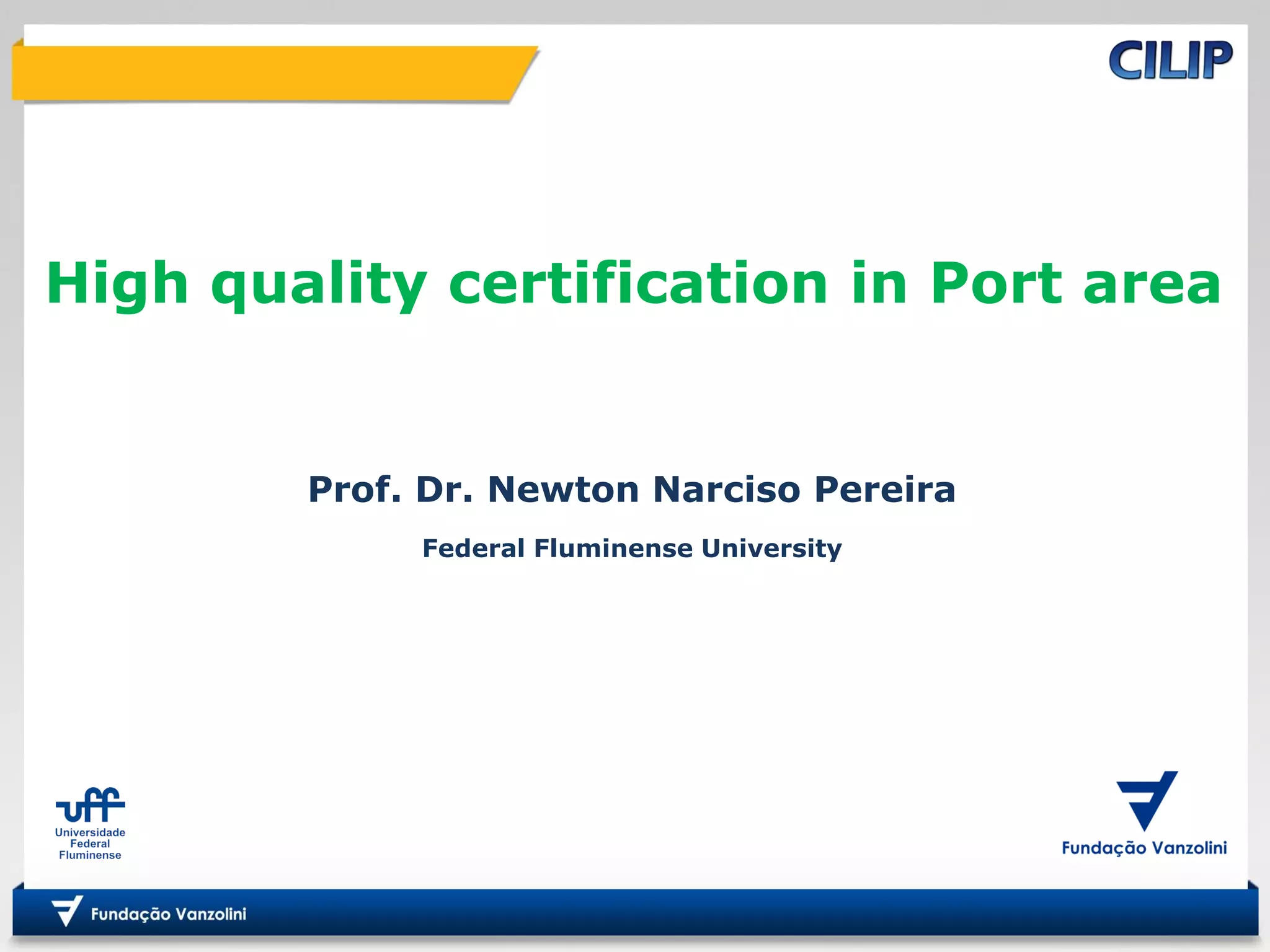The image size is (1270, 952).
Task: Click the blue Vanzolini triangle logo
Action: pos(1147,800)
